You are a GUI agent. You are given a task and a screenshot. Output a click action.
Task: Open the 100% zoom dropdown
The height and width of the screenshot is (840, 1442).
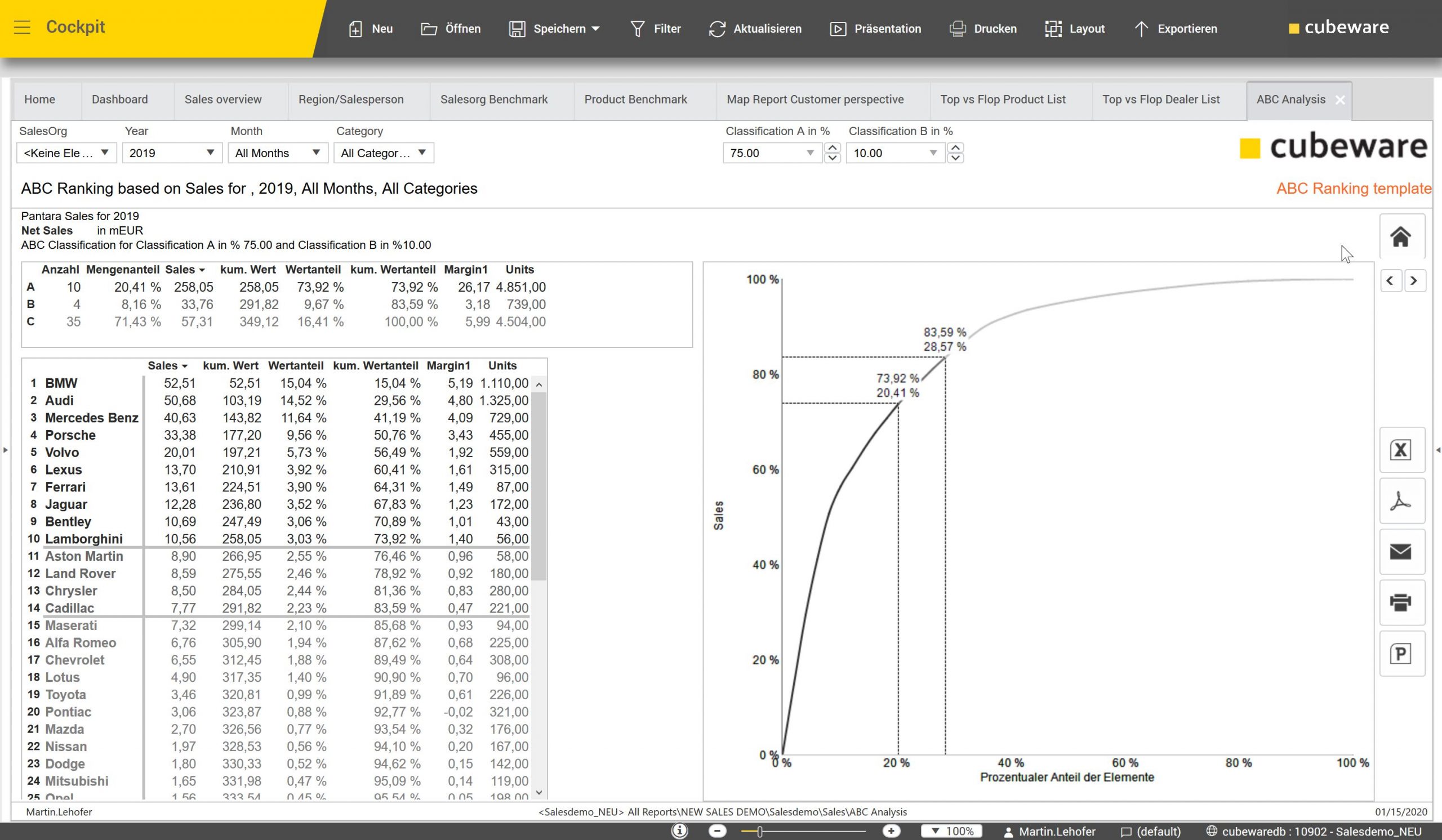[x=951, y=831]
